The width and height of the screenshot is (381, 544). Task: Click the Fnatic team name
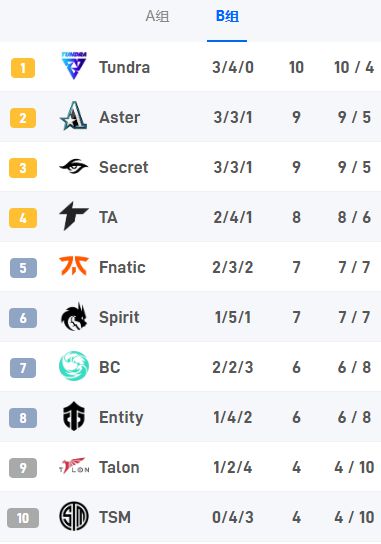tap(122, 267)
